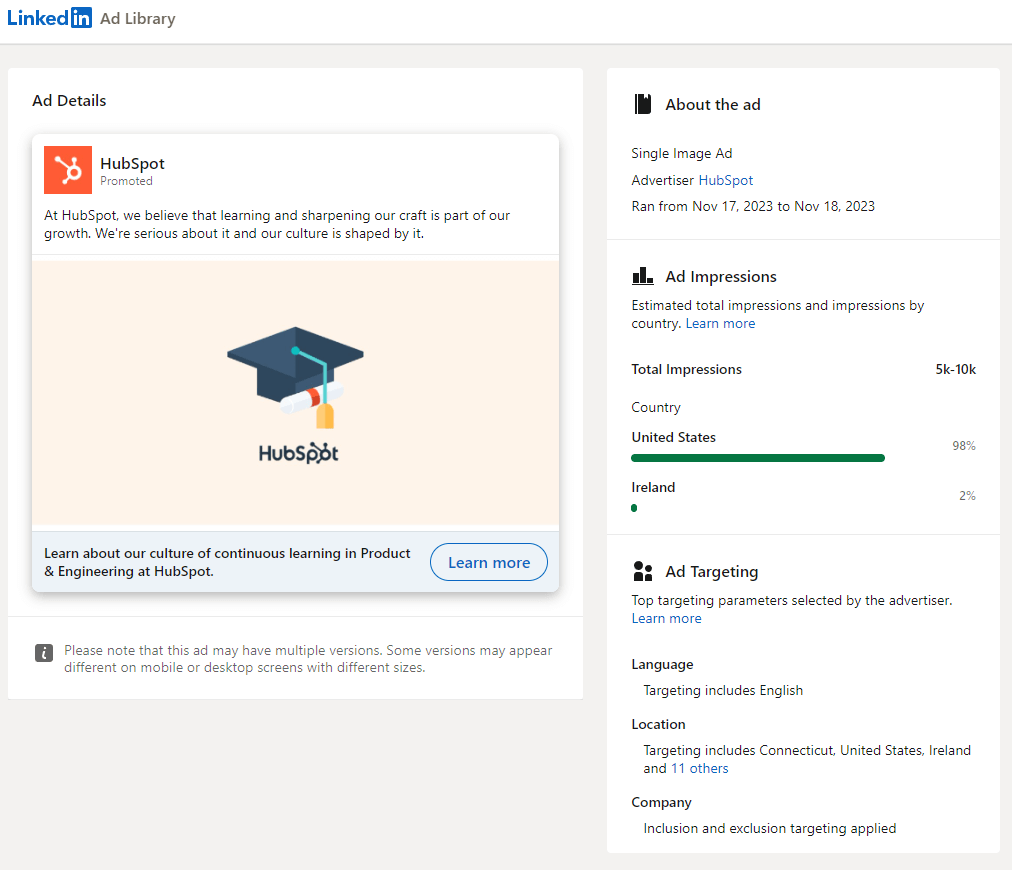Click the bar chart icon next to Ad Impressions
Viewport: 1012px width, 870px height.
642,275
